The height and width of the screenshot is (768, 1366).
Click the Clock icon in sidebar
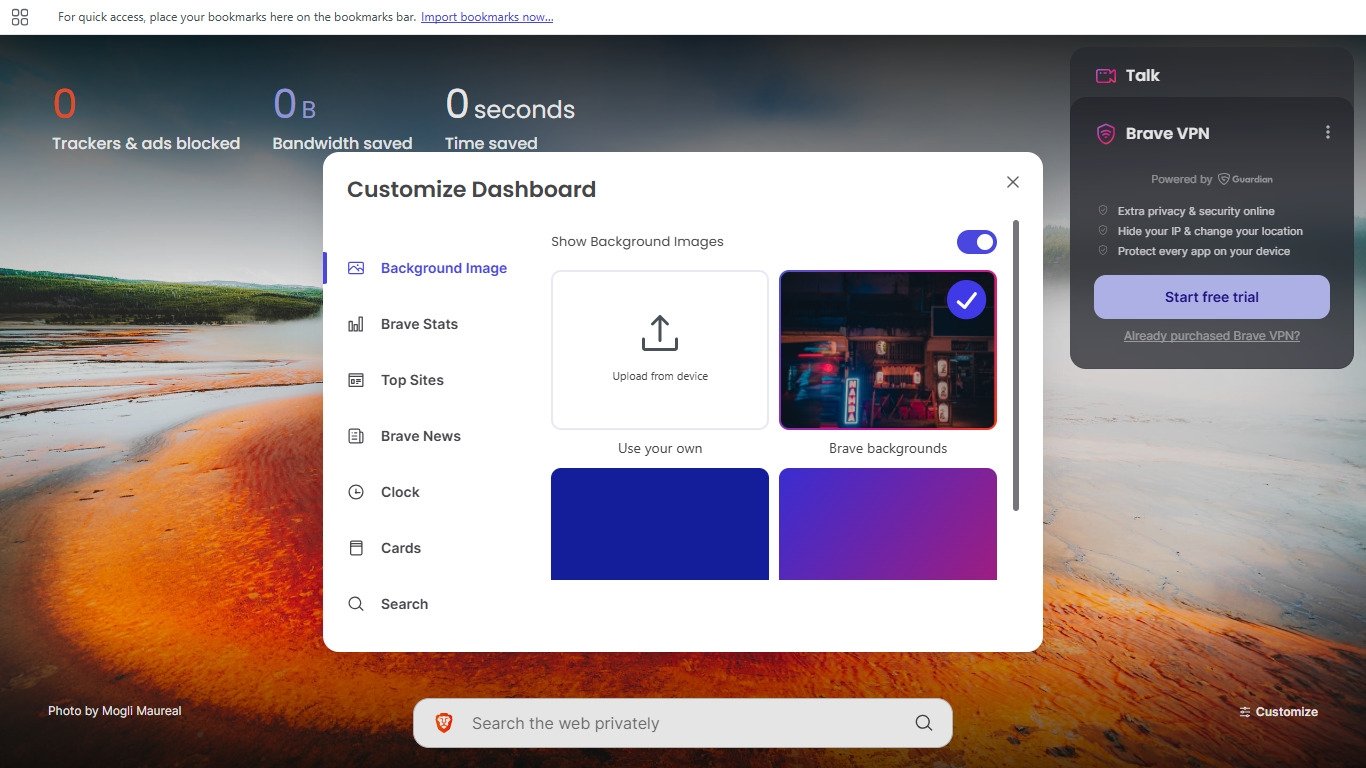pyautogui.click(x=356, y=492)
